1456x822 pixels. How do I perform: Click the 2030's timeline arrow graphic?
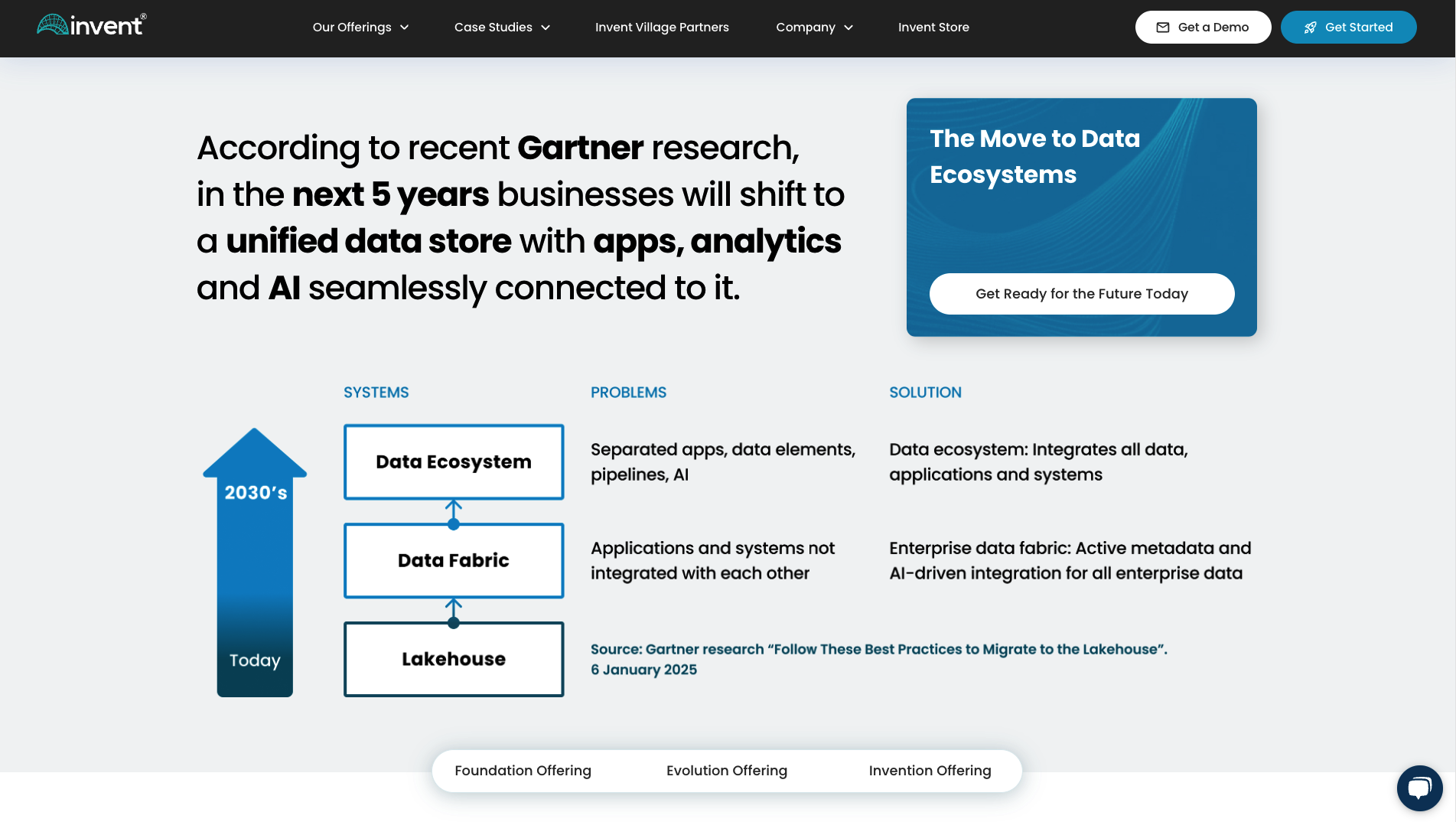click(255, 563)
